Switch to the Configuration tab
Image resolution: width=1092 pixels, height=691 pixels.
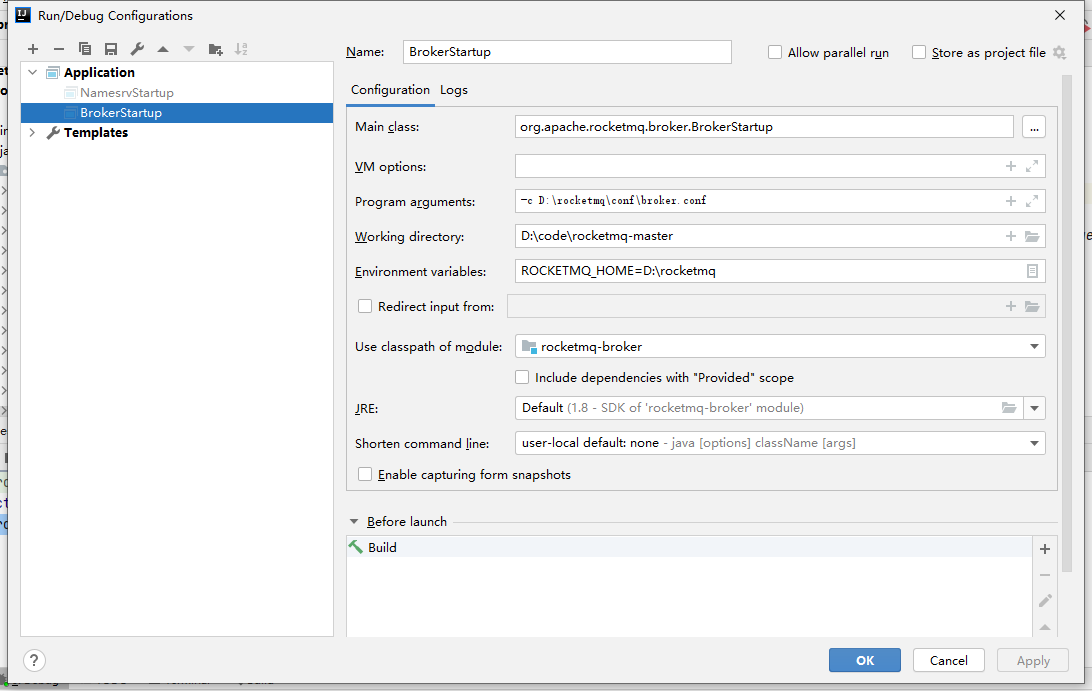point(390,90)
